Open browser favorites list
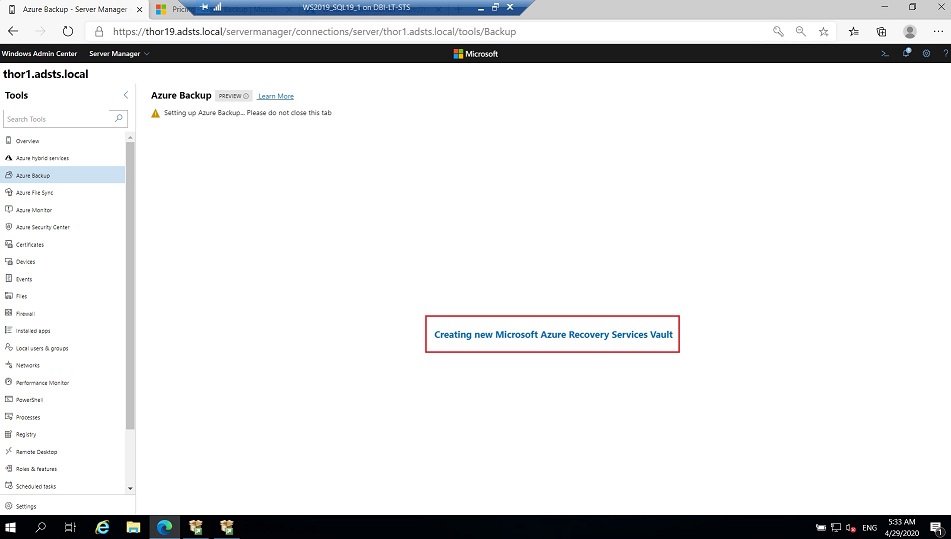The image size is (951, 539). point(853,32)
